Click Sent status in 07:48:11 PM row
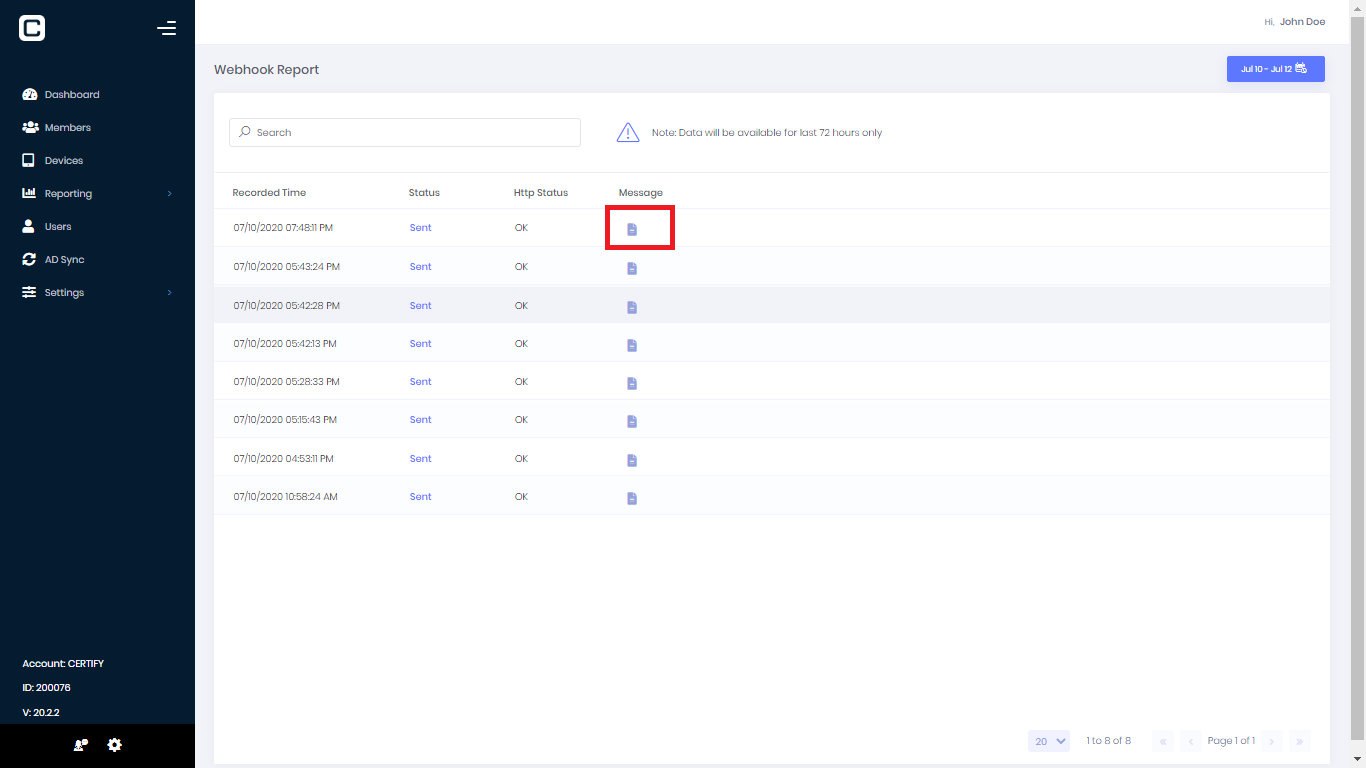The width and height of the screenshot is (1366, 768). pyautogui.click(x=421, y=228)
